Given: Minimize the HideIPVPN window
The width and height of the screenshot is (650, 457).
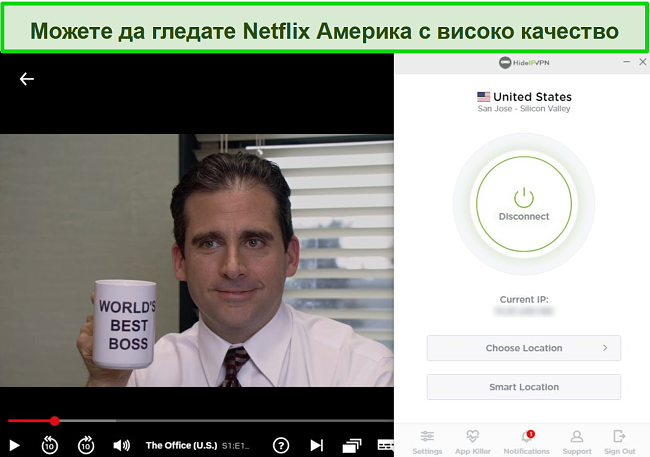Looking at the screenshot, I should [x=626, y=62].
